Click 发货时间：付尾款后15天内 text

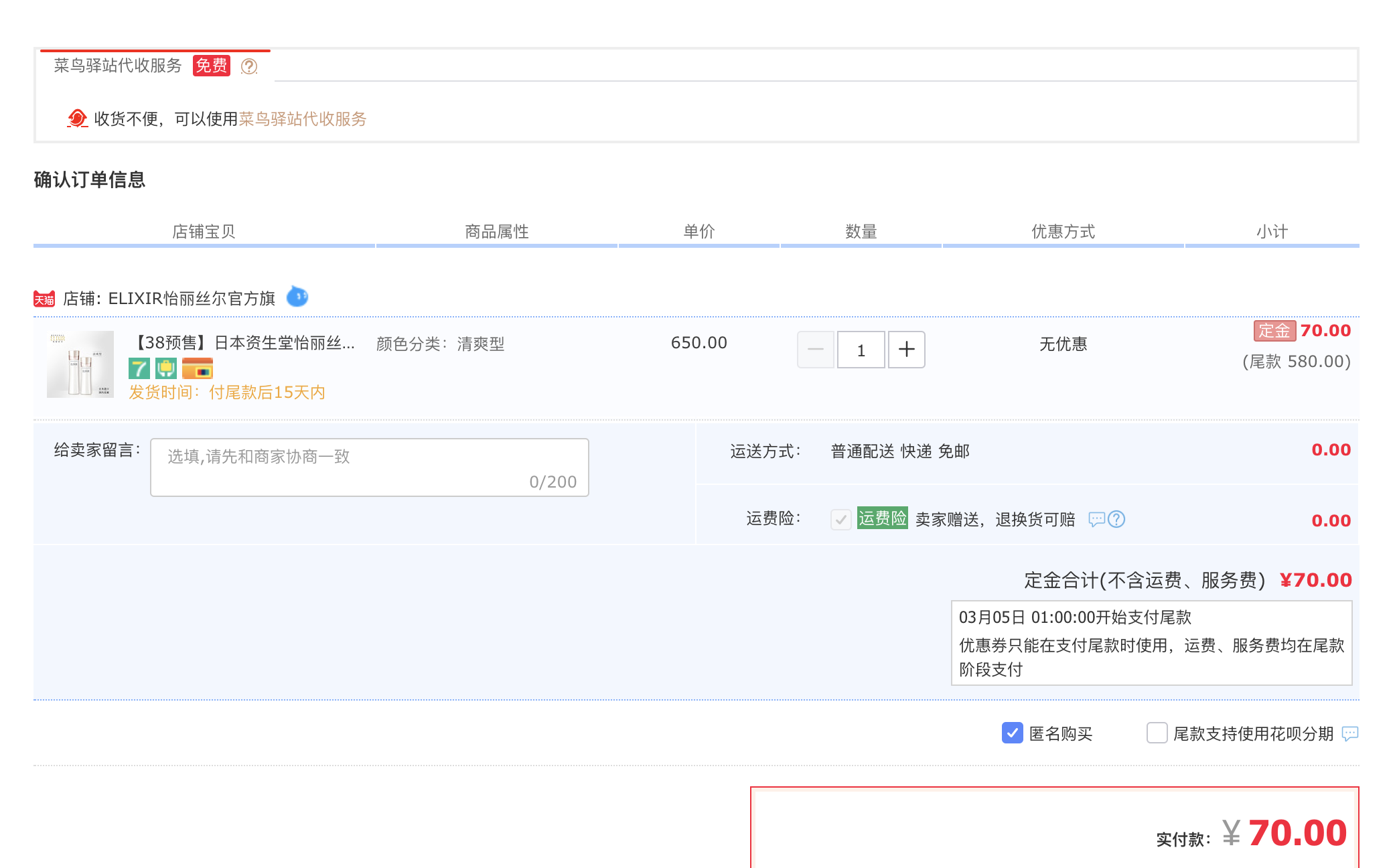click(x=227, y=392)
